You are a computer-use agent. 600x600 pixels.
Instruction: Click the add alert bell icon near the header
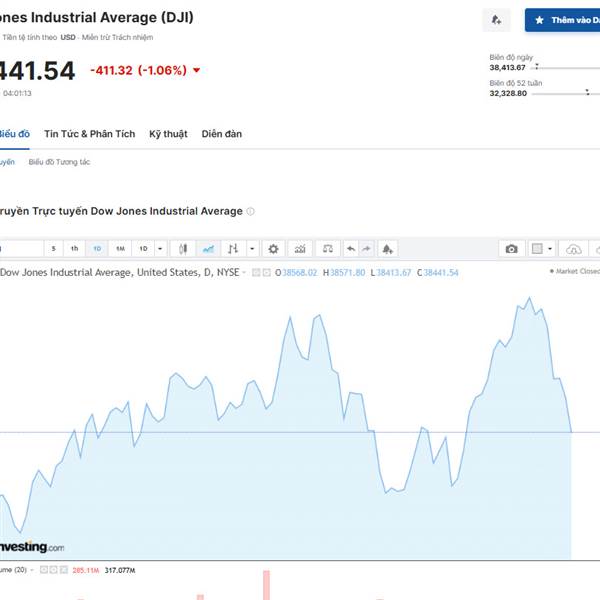pos(496,20)
